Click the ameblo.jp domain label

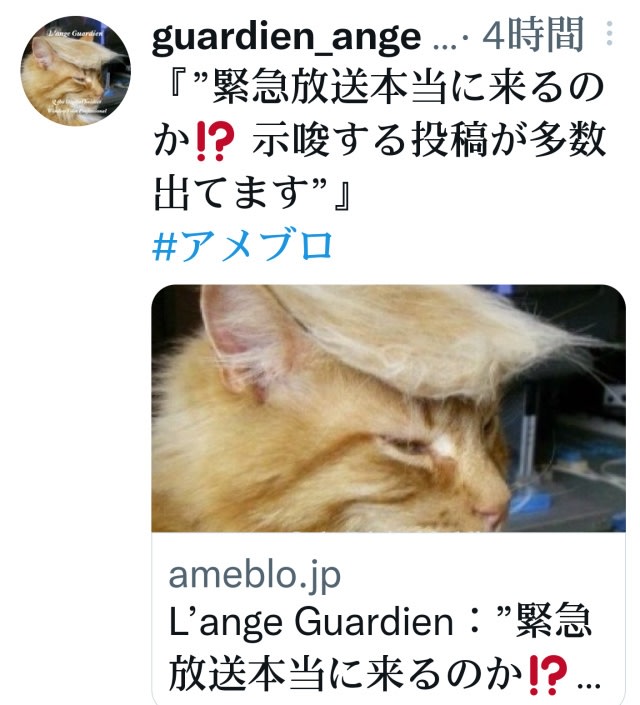255,576
